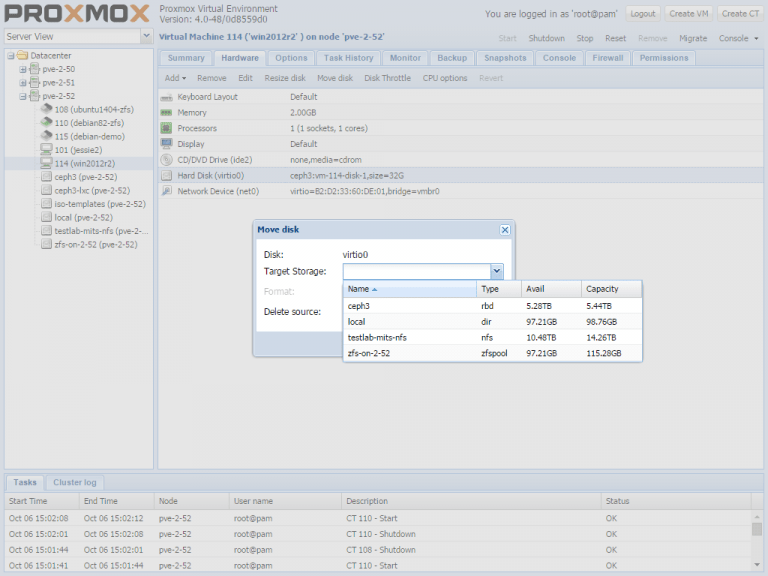The height and width of the screenshot is (576, 768).
Task: Close the Move disk dialog
Action: [505, 230]
